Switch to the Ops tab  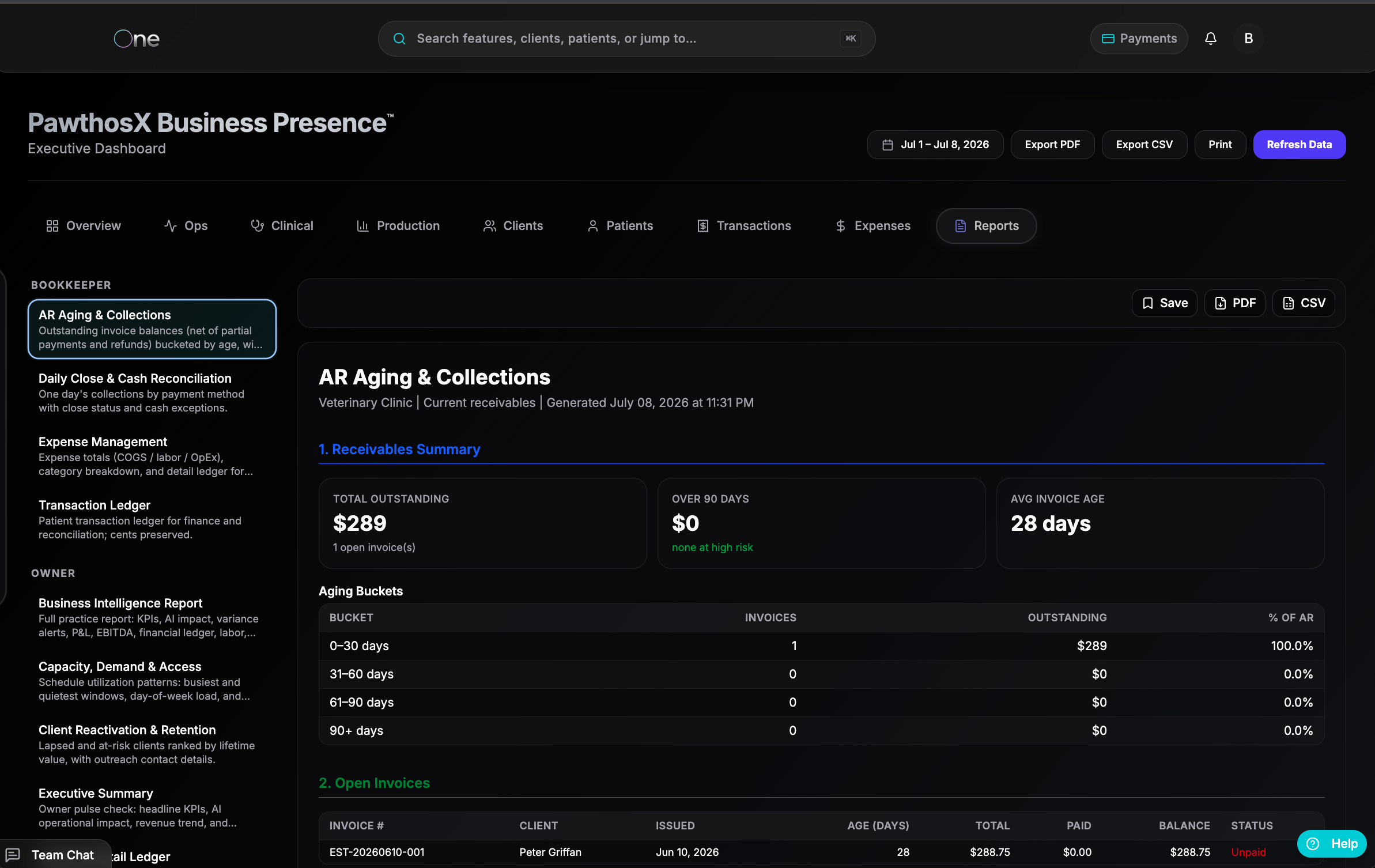pyautogui.click(x=186, y=226)
